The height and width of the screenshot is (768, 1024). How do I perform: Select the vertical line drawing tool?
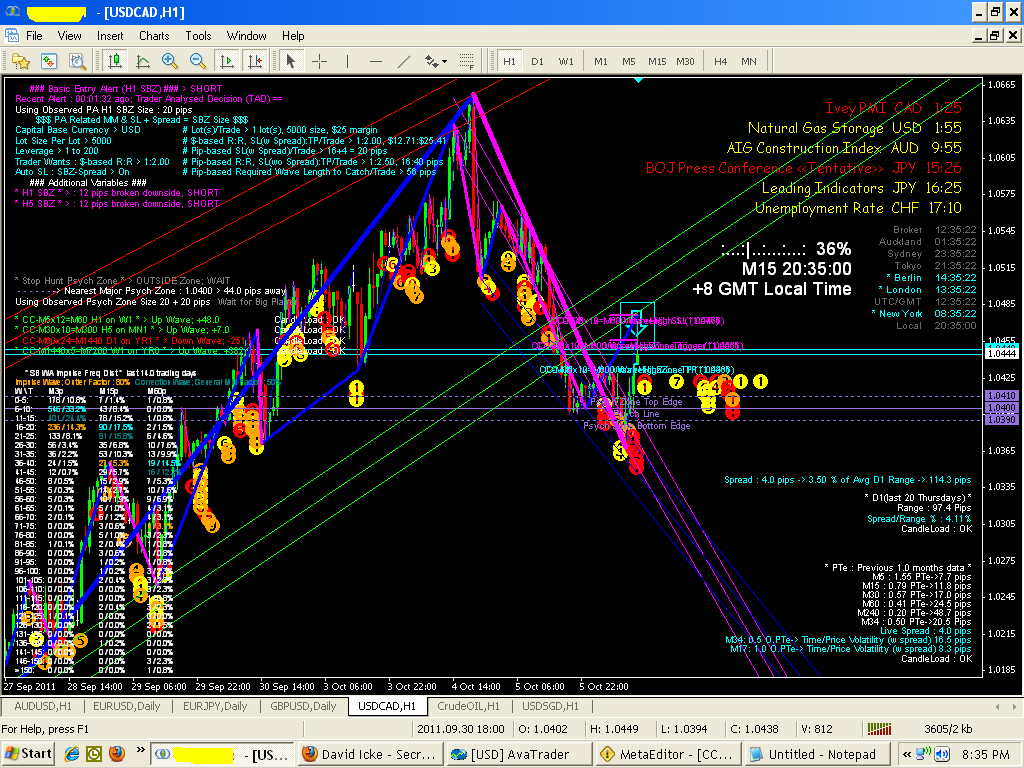pyautogui.click(x=347, y=61)
